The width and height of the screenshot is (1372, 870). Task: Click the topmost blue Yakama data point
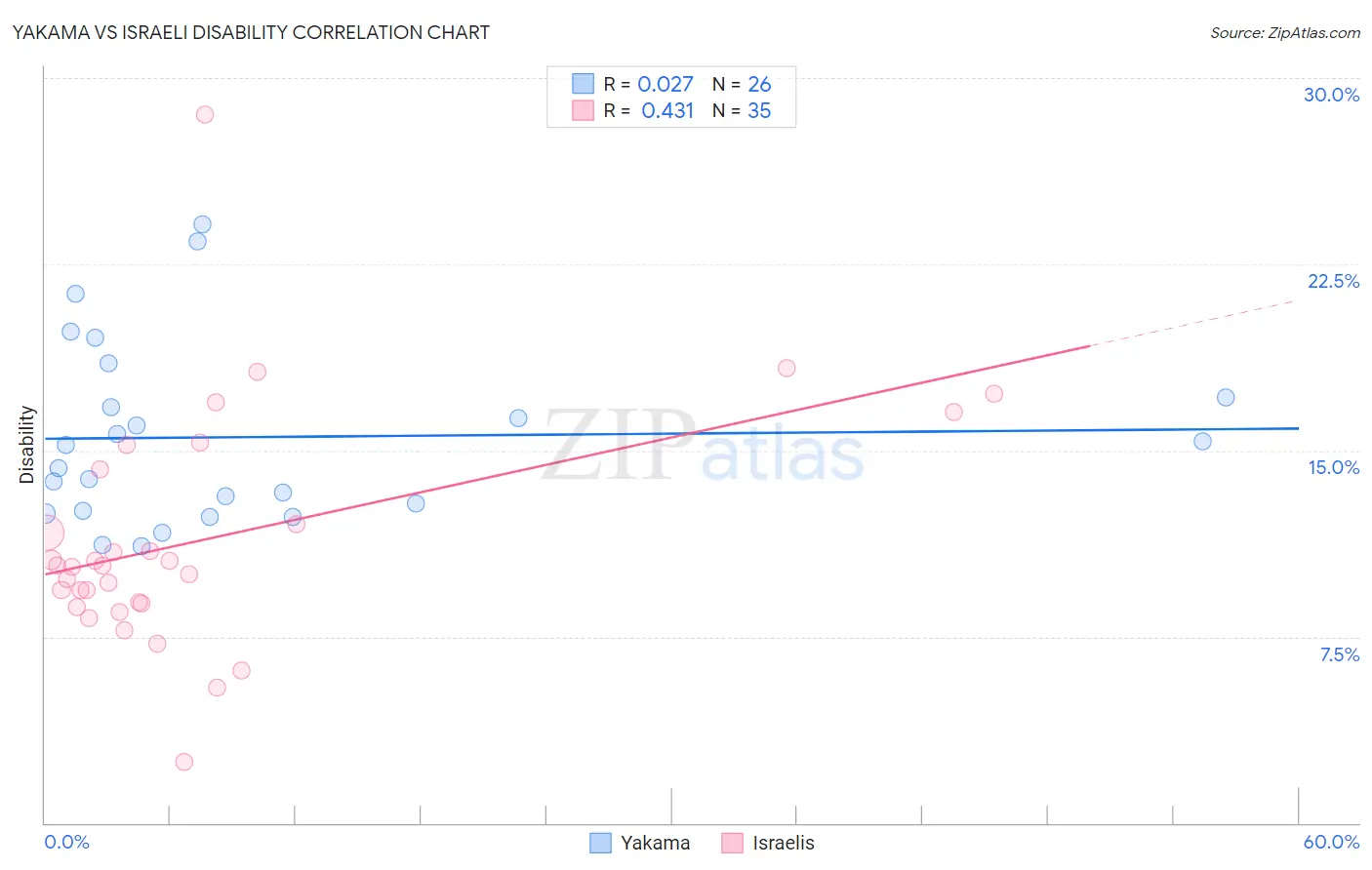[202, 224]
